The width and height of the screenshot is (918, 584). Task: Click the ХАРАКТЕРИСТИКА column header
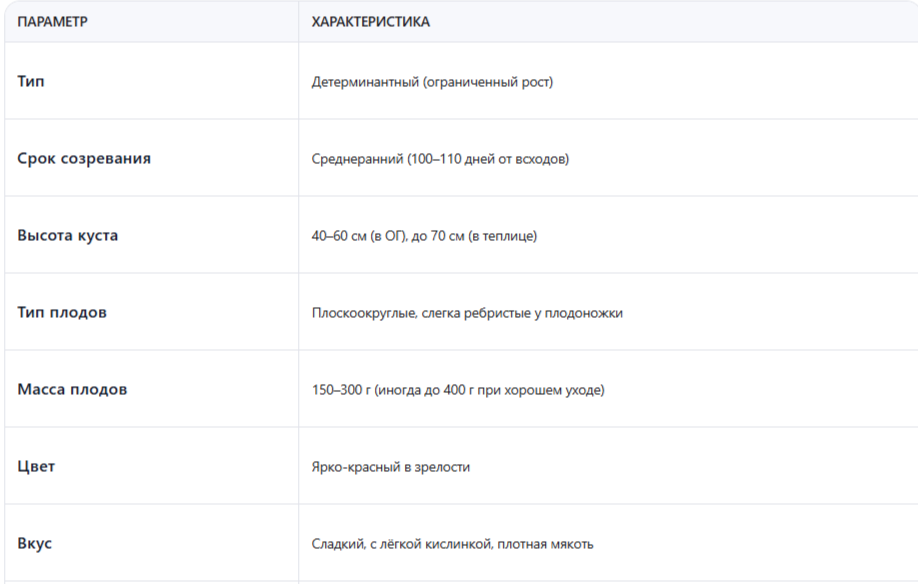click(x=371, y=22)
